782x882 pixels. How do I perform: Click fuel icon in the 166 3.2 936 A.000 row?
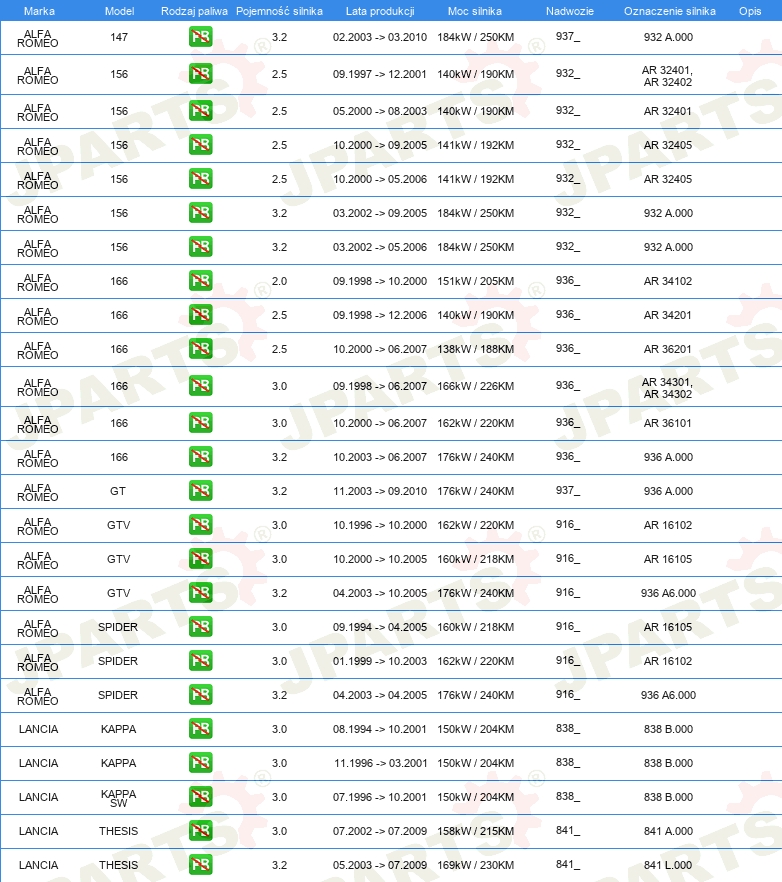pyautogui.click(x=201, y=457)
